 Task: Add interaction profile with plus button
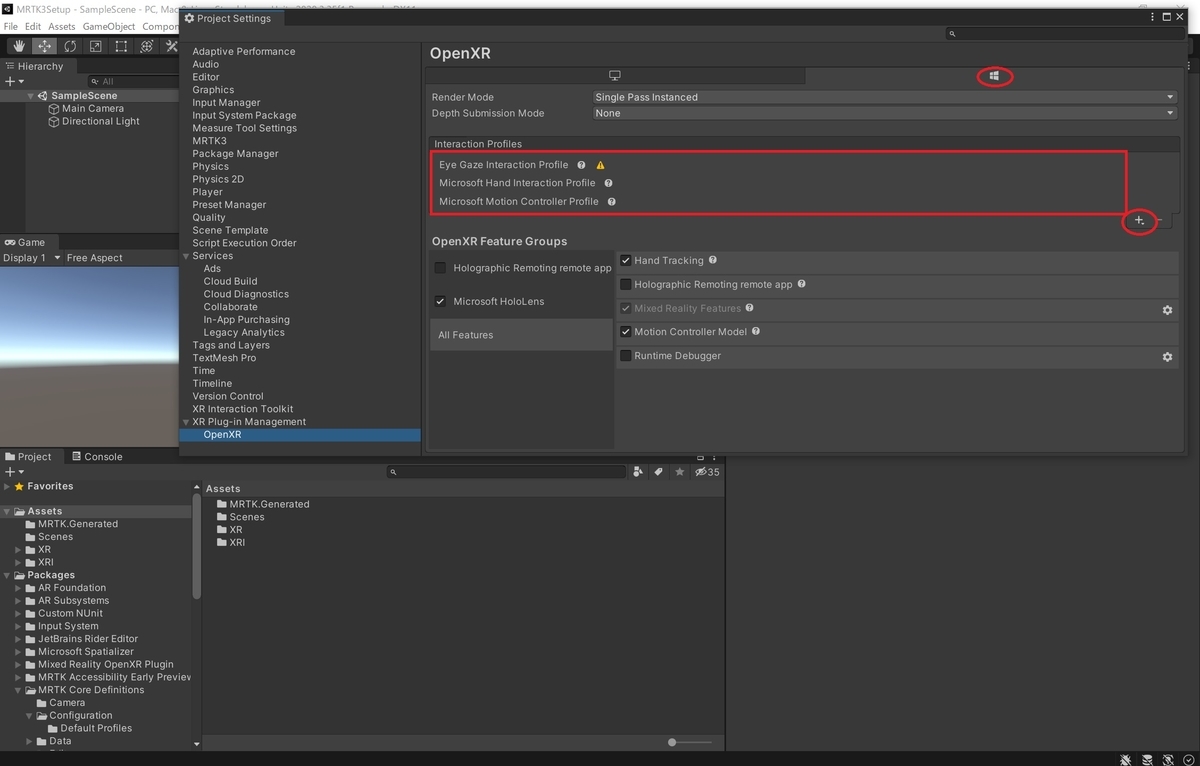tap(1139, 221)
